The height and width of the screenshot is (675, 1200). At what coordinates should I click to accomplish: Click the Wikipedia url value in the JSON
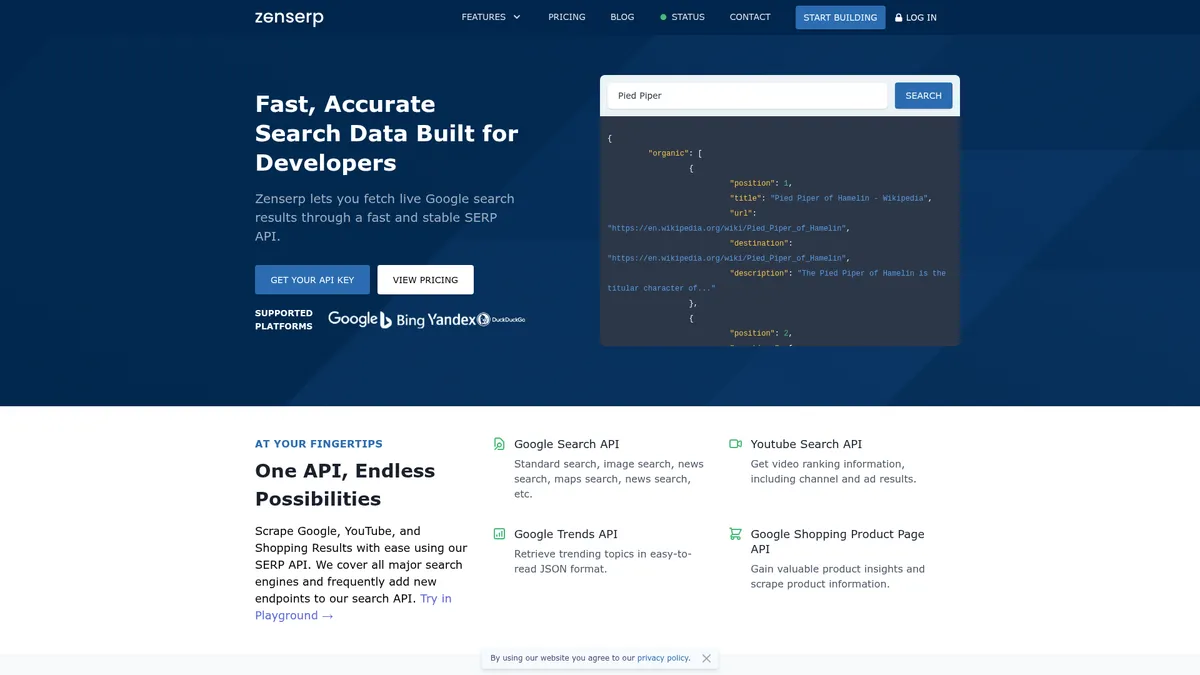[728, 228]
